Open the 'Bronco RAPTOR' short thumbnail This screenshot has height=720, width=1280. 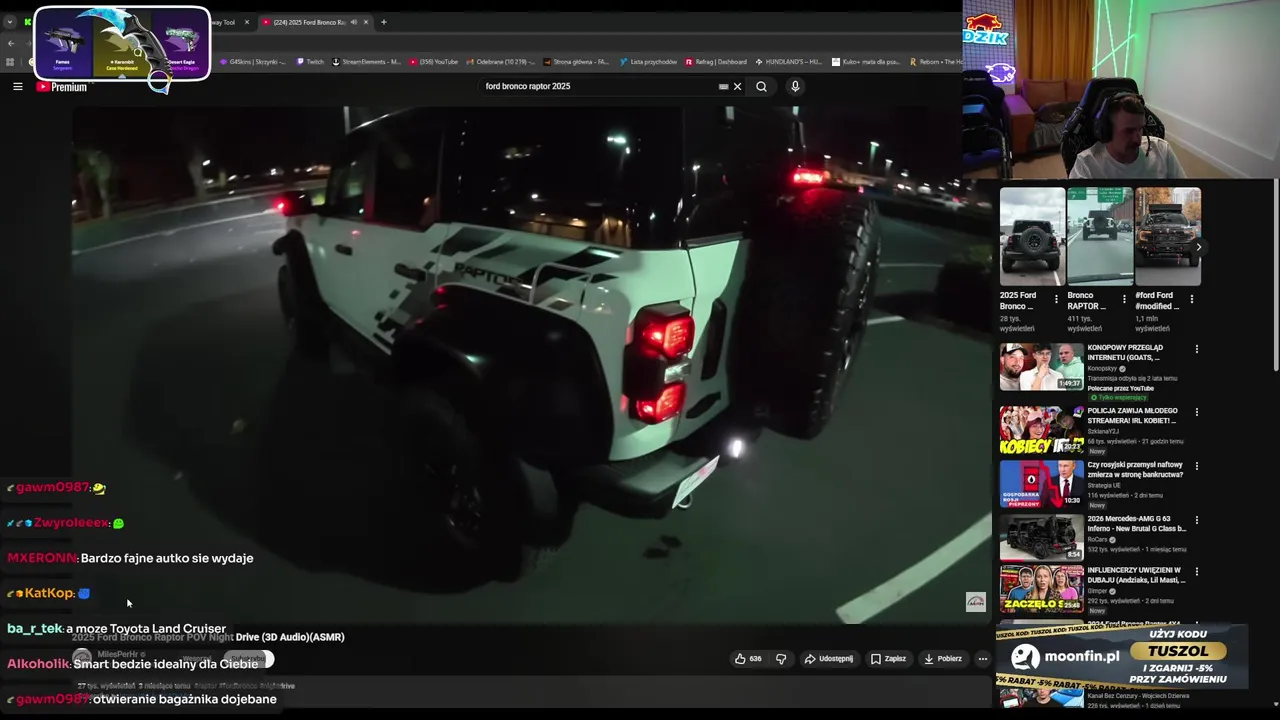pyautogui.click(x=1100, y=237)
